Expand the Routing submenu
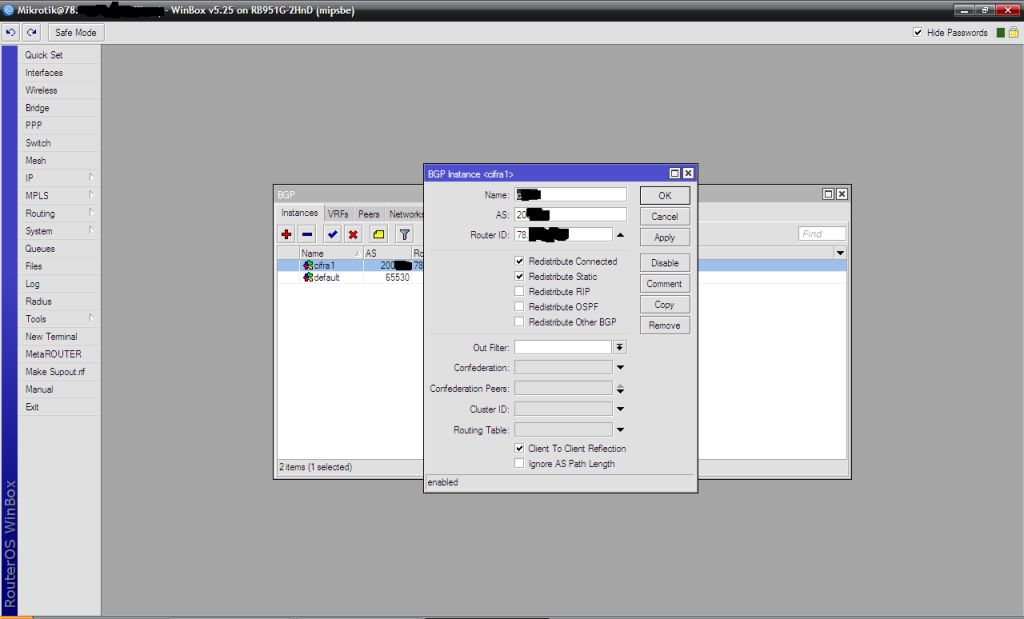1024x619 pixels. coord(91,212)
